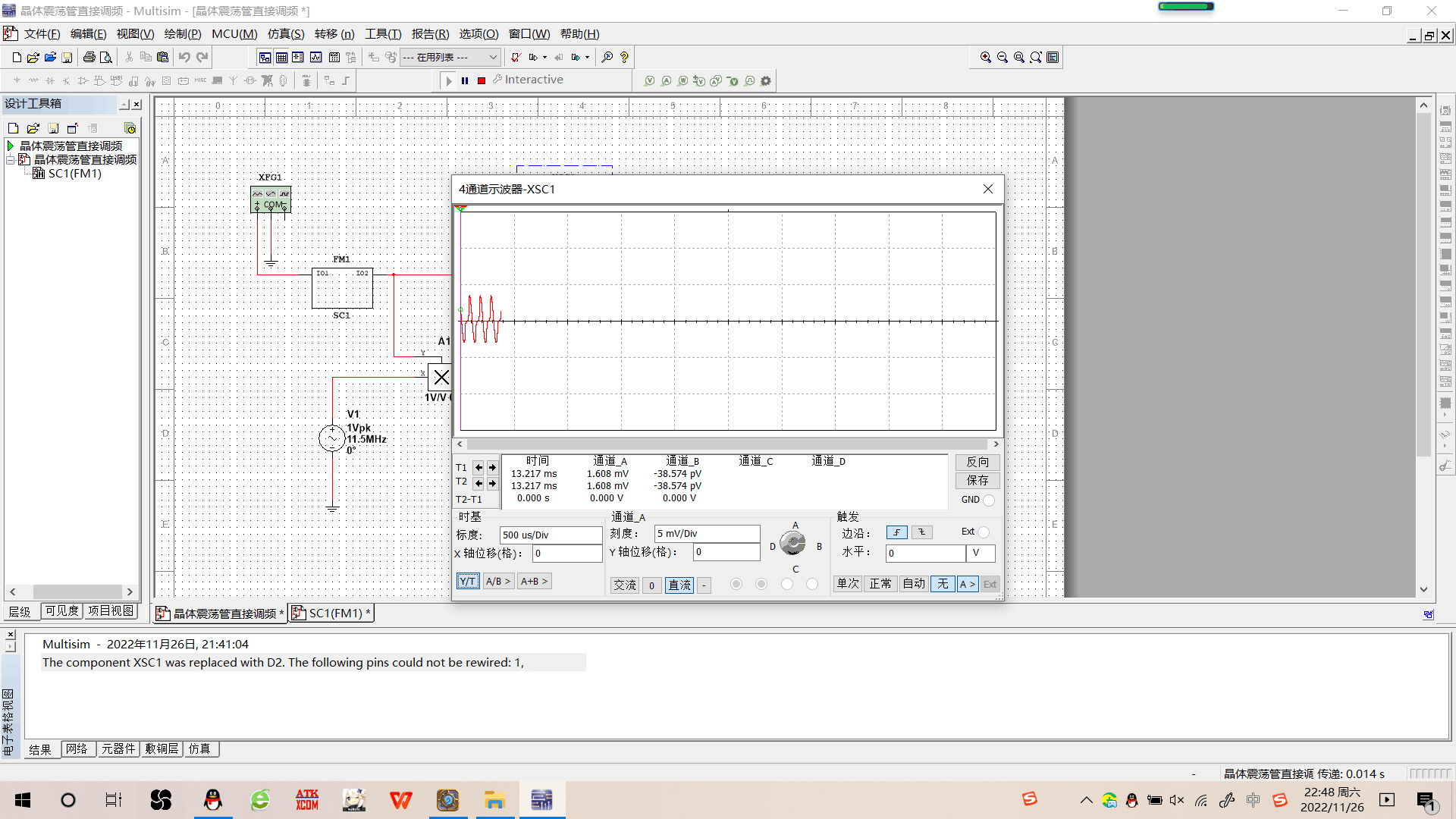This screenshot has width=1456, height=819.
Task: Open the 仿真(S) menu
Action: coord(285,34)
